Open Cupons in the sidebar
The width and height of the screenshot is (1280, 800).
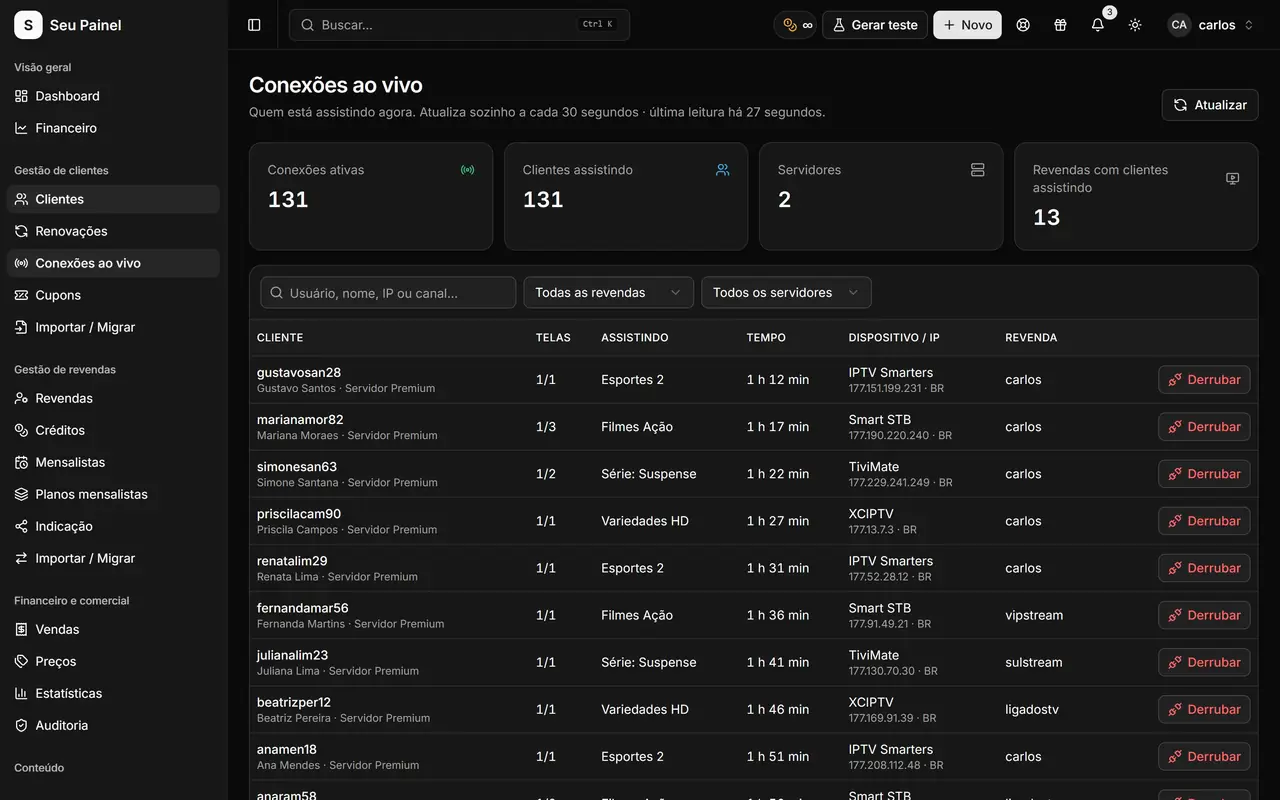[113, 295]
